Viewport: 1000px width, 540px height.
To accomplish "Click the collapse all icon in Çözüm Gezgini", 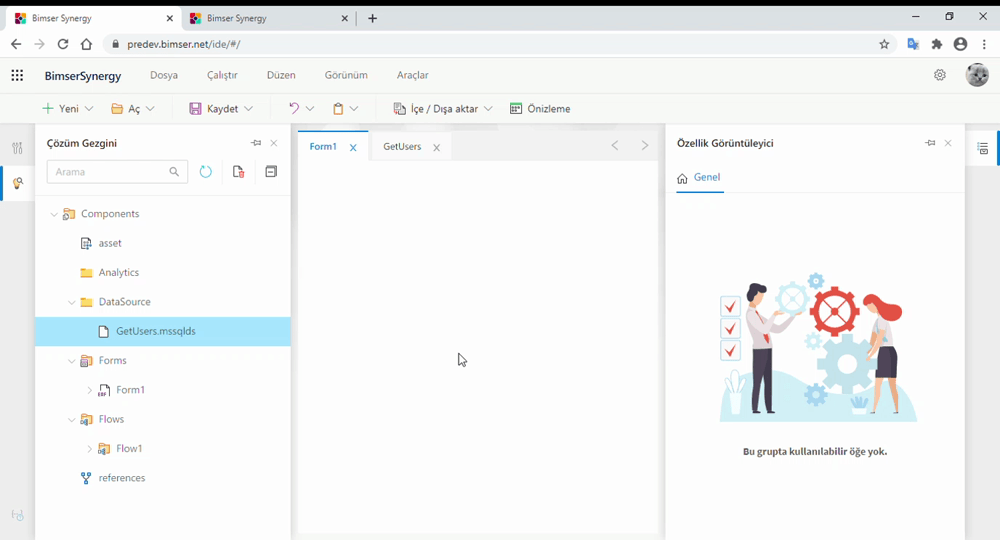I will [x=270, y=172].
